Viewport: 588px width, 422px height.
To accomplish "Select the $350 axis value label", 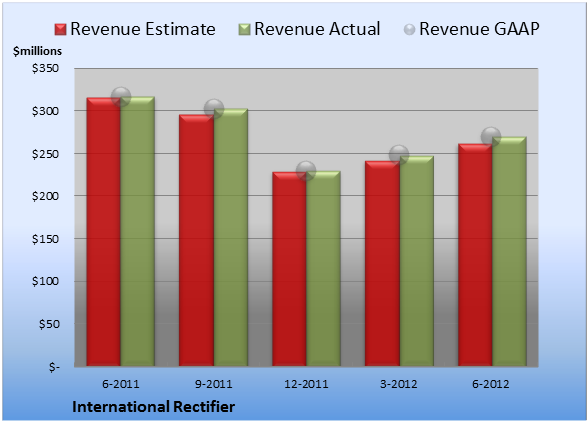I will 45,68.
